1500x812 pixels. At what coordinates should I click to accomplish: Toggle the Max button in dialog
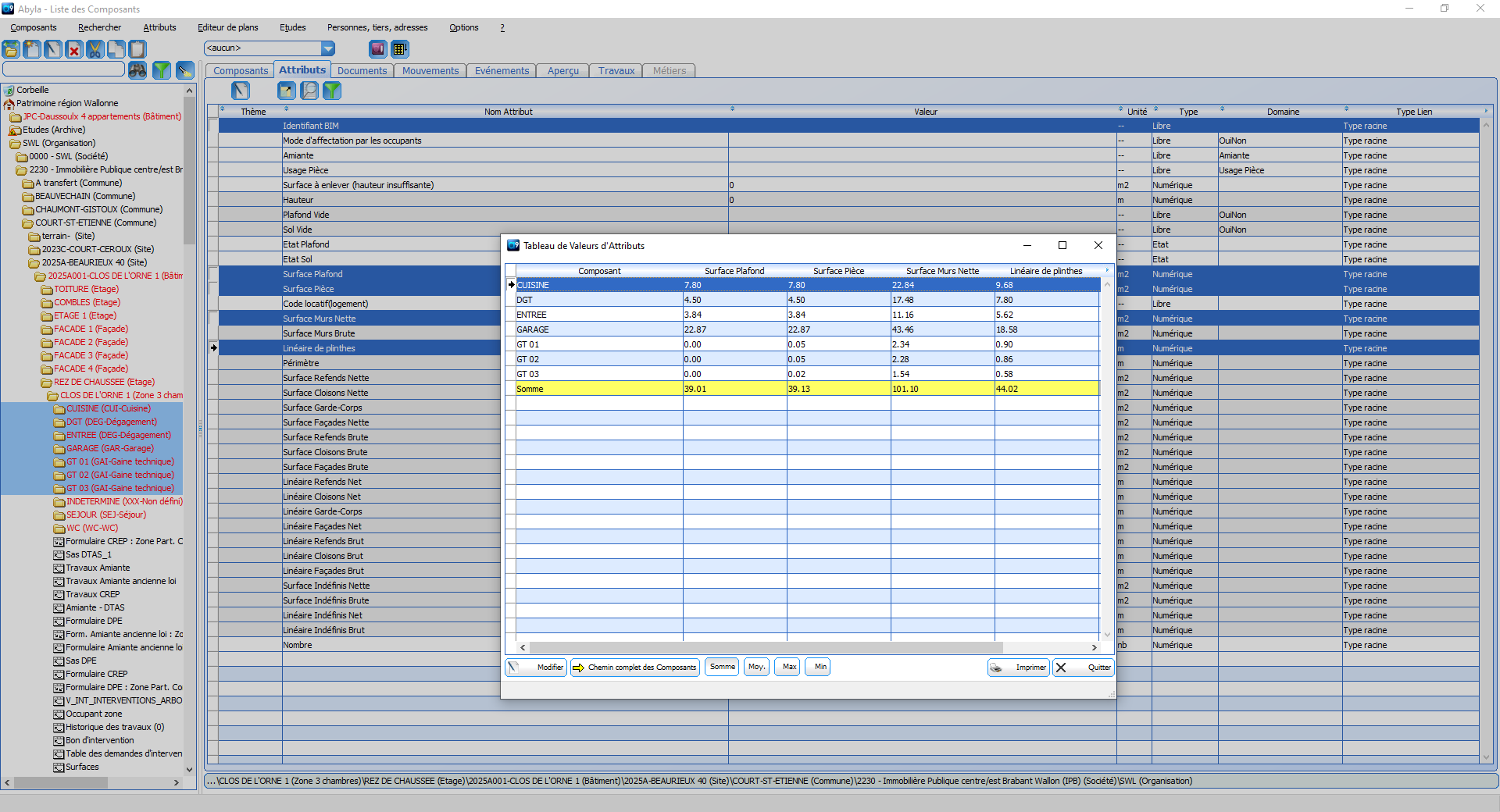coord(789,667)
